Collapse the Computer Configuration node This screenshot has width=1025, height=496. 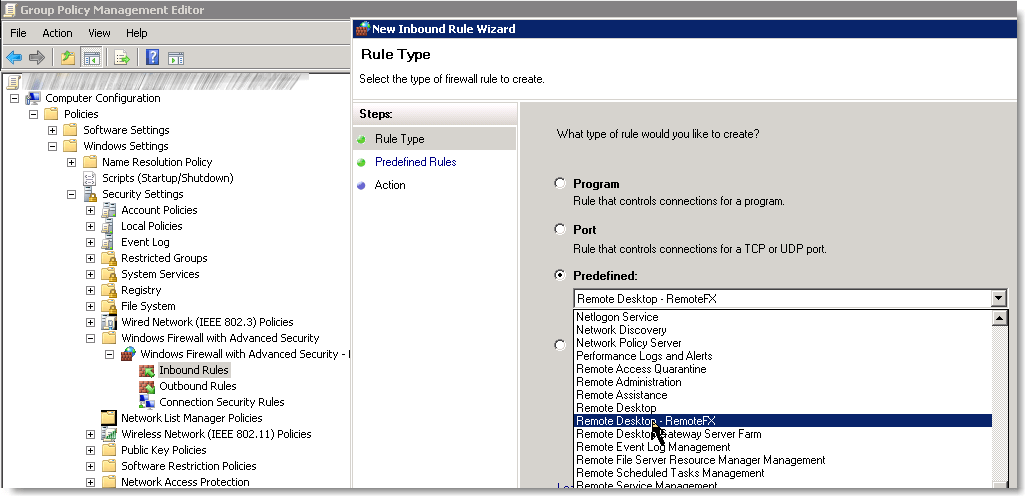(x=14, y=98)
